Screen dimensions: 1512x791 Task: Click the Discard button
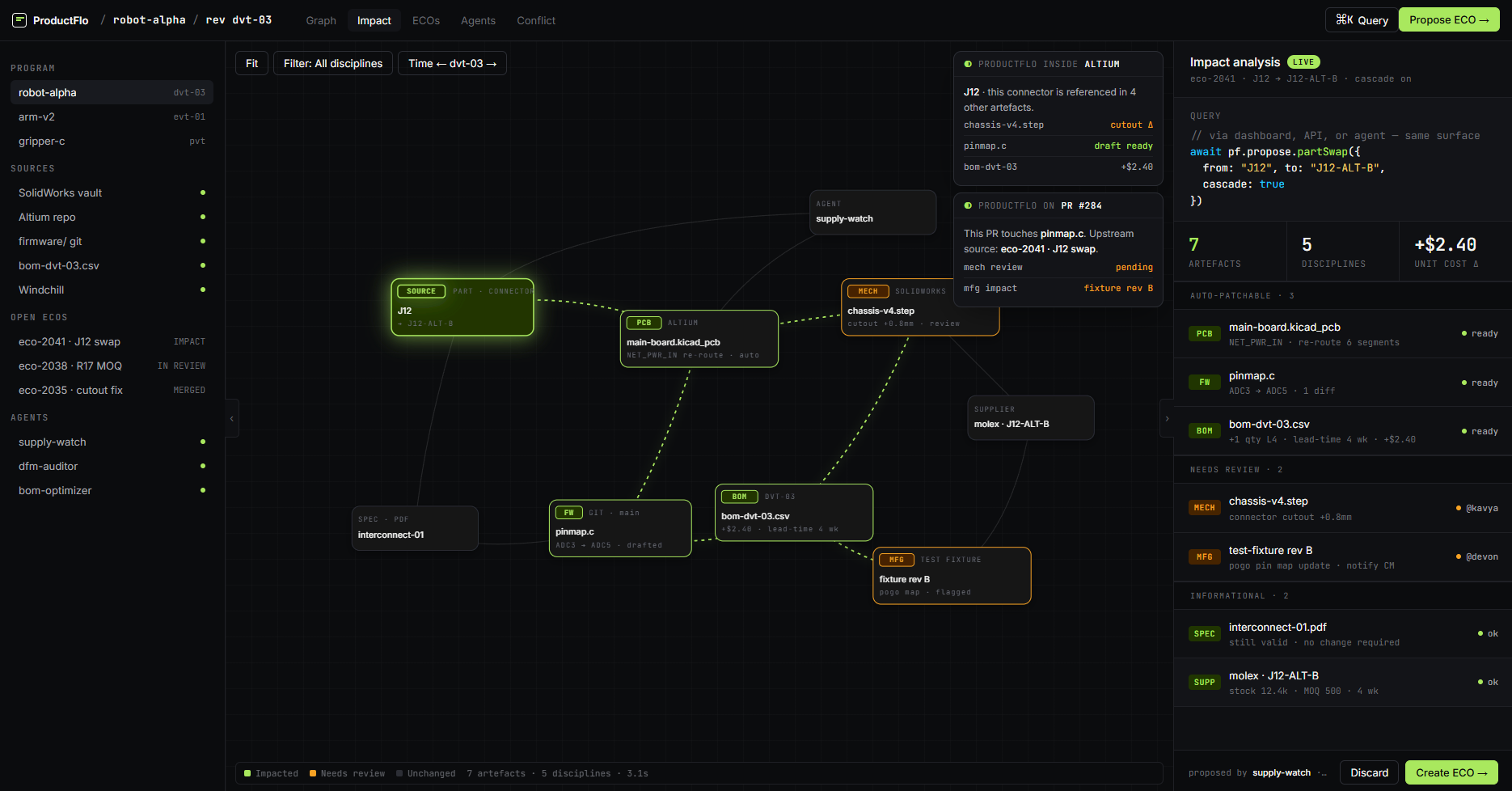1369,772
